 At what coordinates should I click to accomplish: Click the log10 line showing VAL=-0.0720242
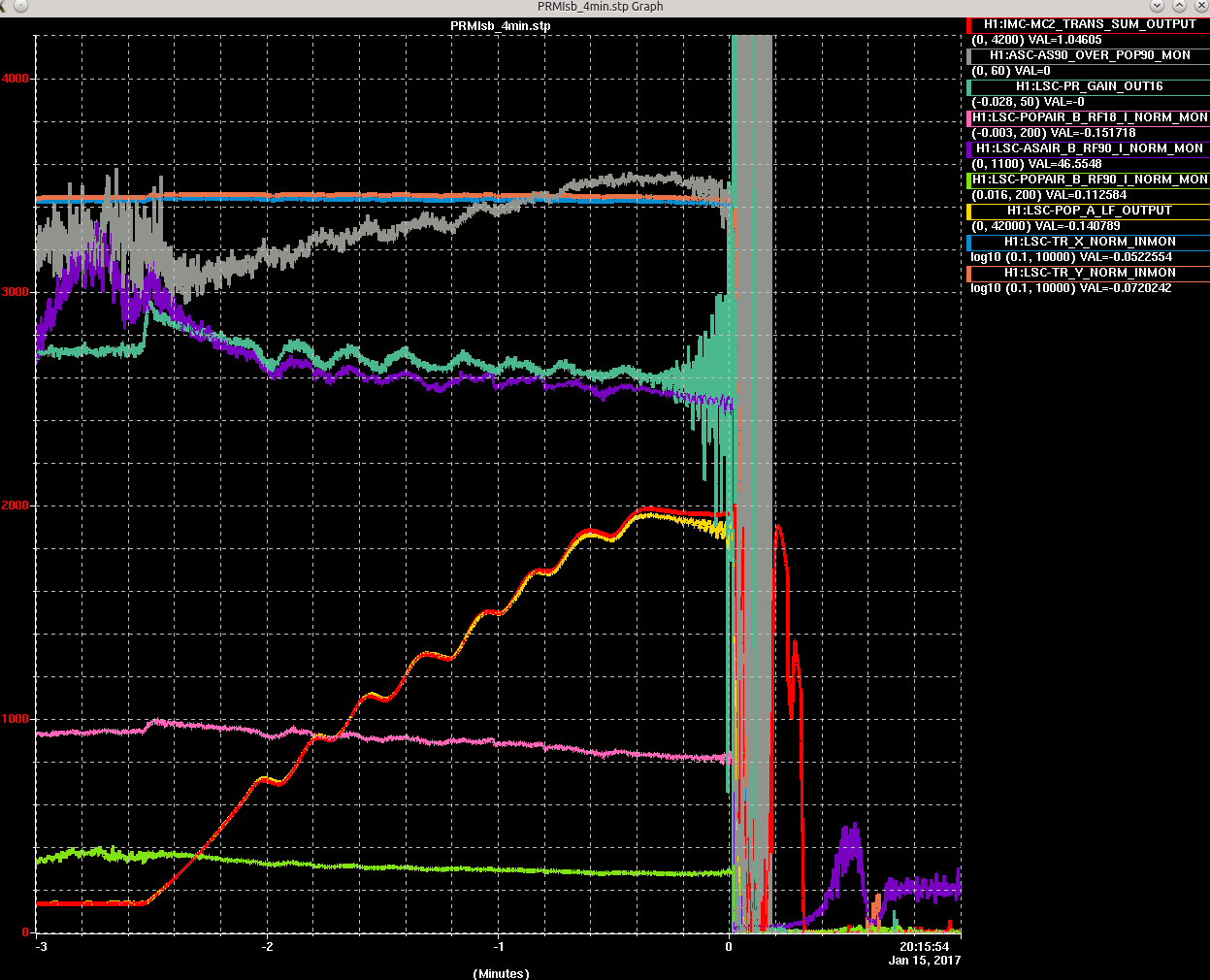click(x=1071, y=288)
